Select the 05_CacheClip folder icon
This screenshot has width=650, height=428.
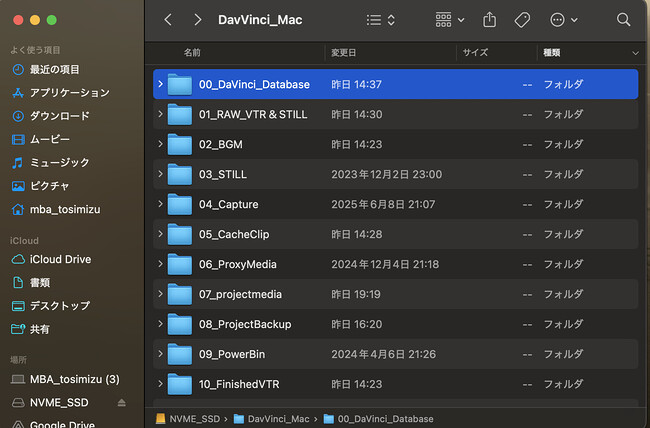179,234
